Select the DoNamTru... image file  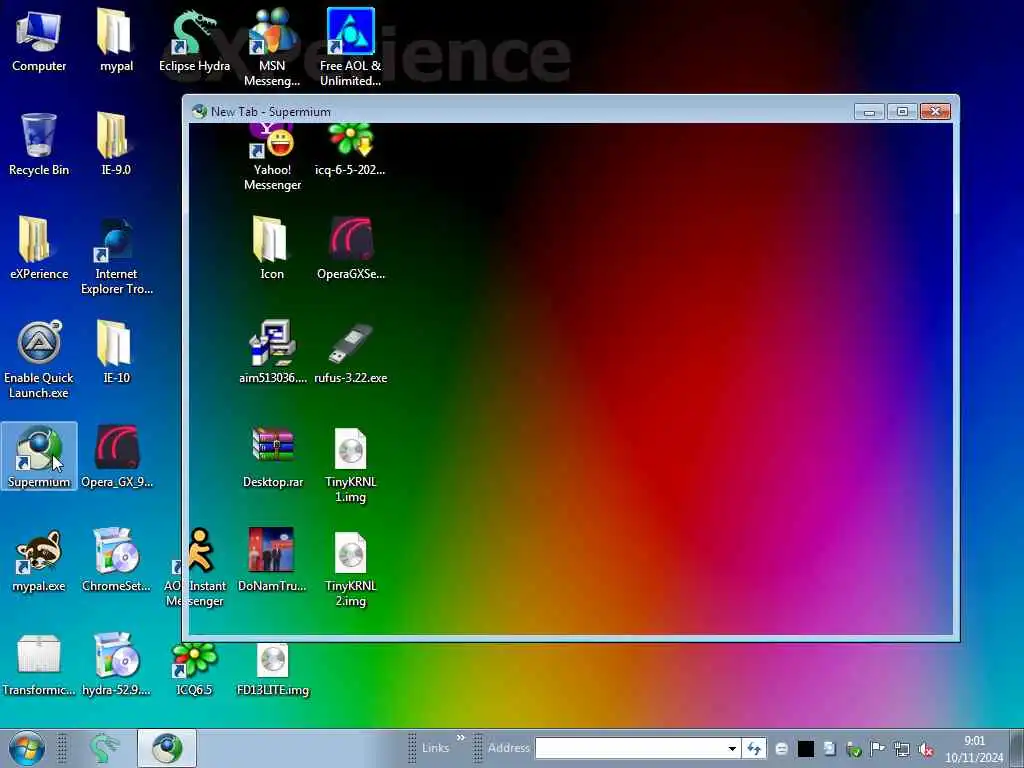272,560
